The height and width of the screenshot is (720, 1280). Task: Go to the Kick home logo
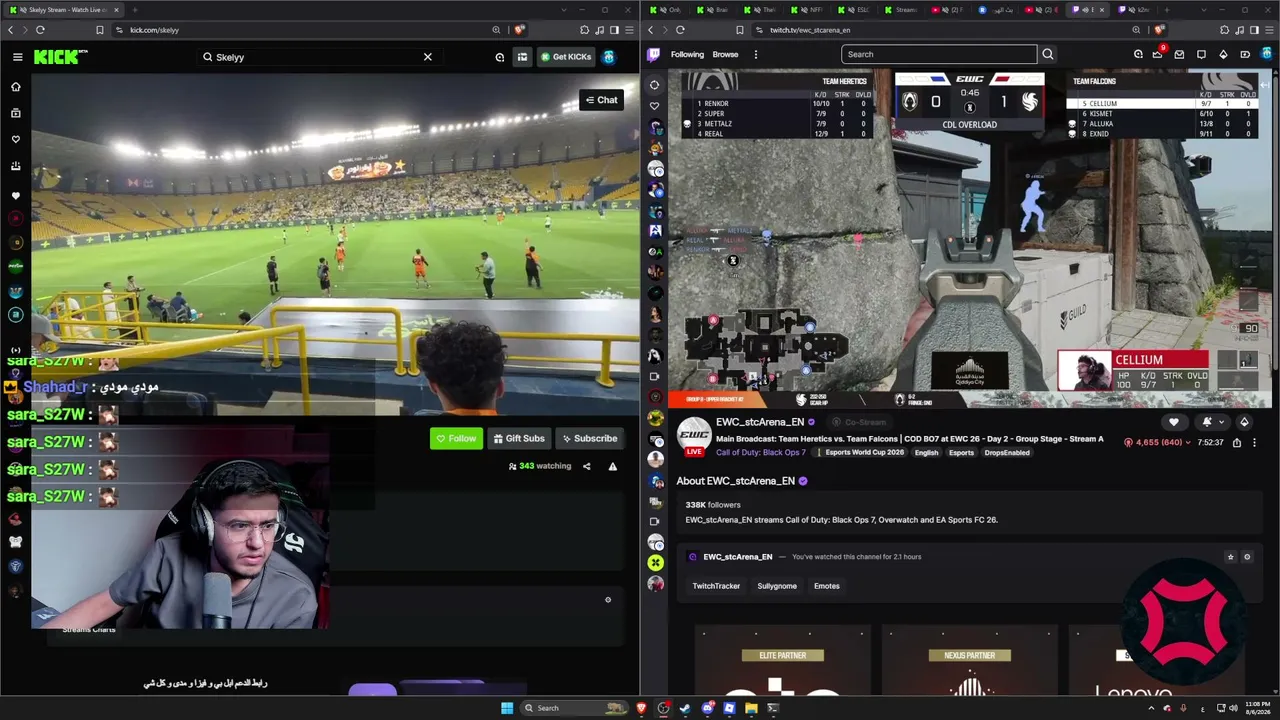60,57
